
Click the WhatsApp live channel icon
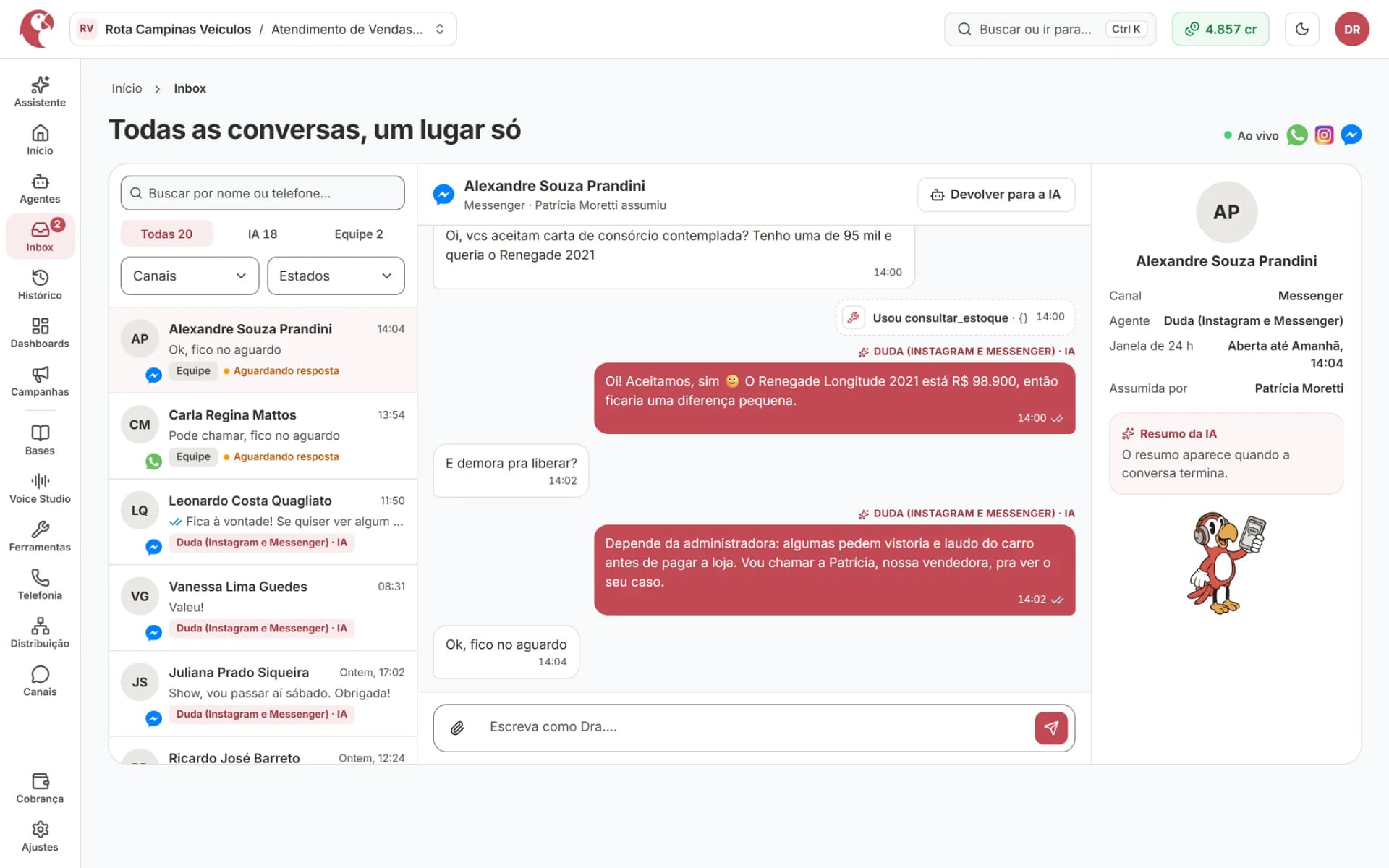[1296, 135]
